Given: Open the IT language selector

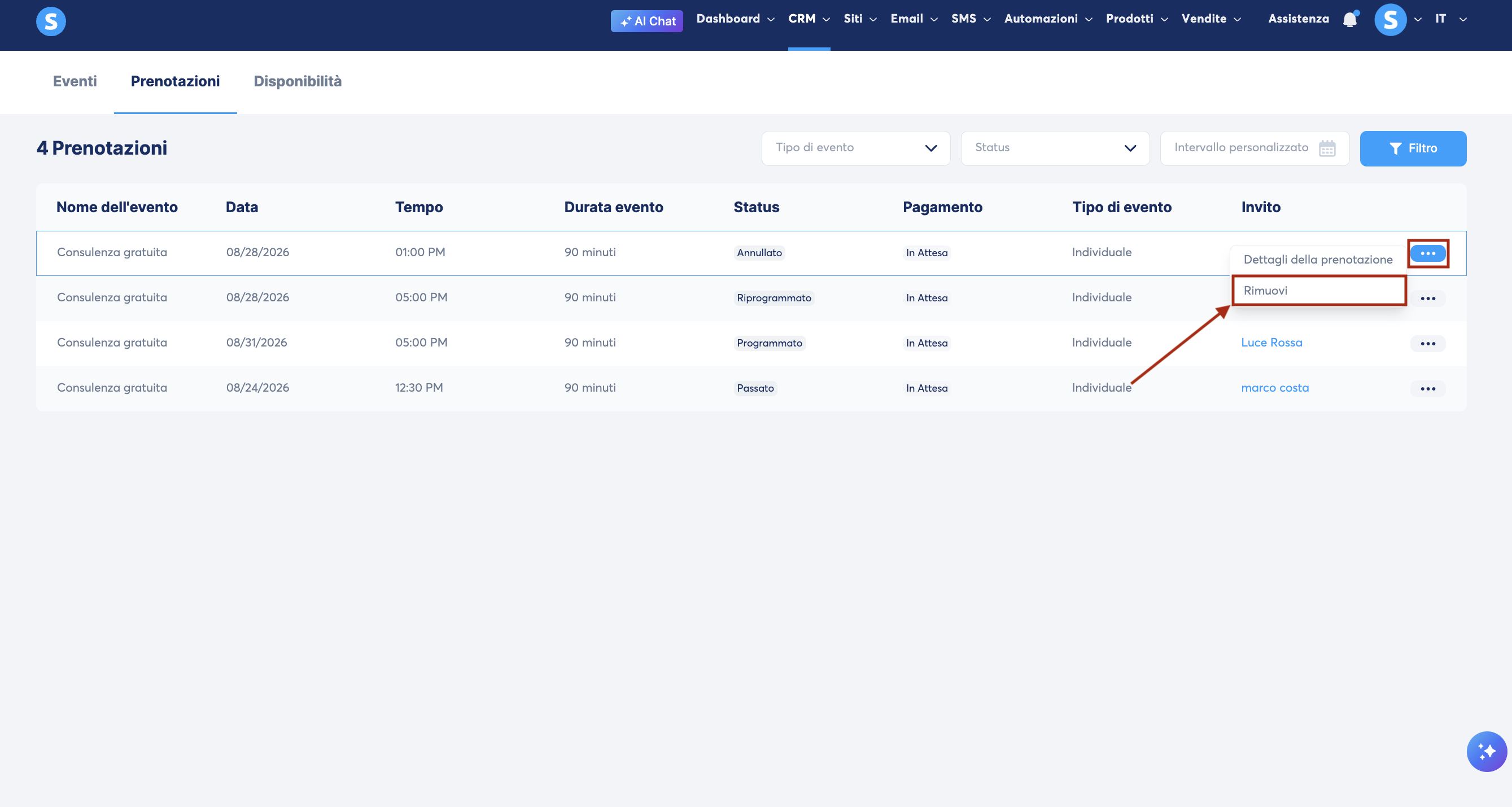Looking at the screenshot, I should pyautogui.click(x=1451, y=19).
